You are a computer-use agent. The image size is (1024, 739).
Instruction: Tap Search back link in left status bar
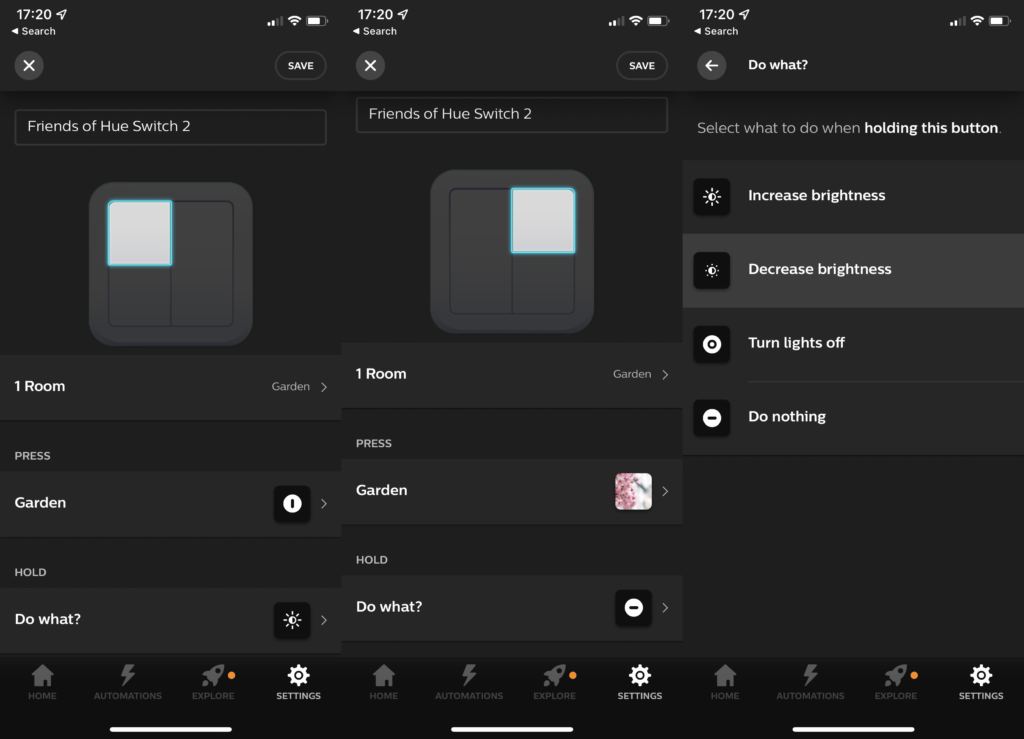pyautogui.click(x=33, y=31)
